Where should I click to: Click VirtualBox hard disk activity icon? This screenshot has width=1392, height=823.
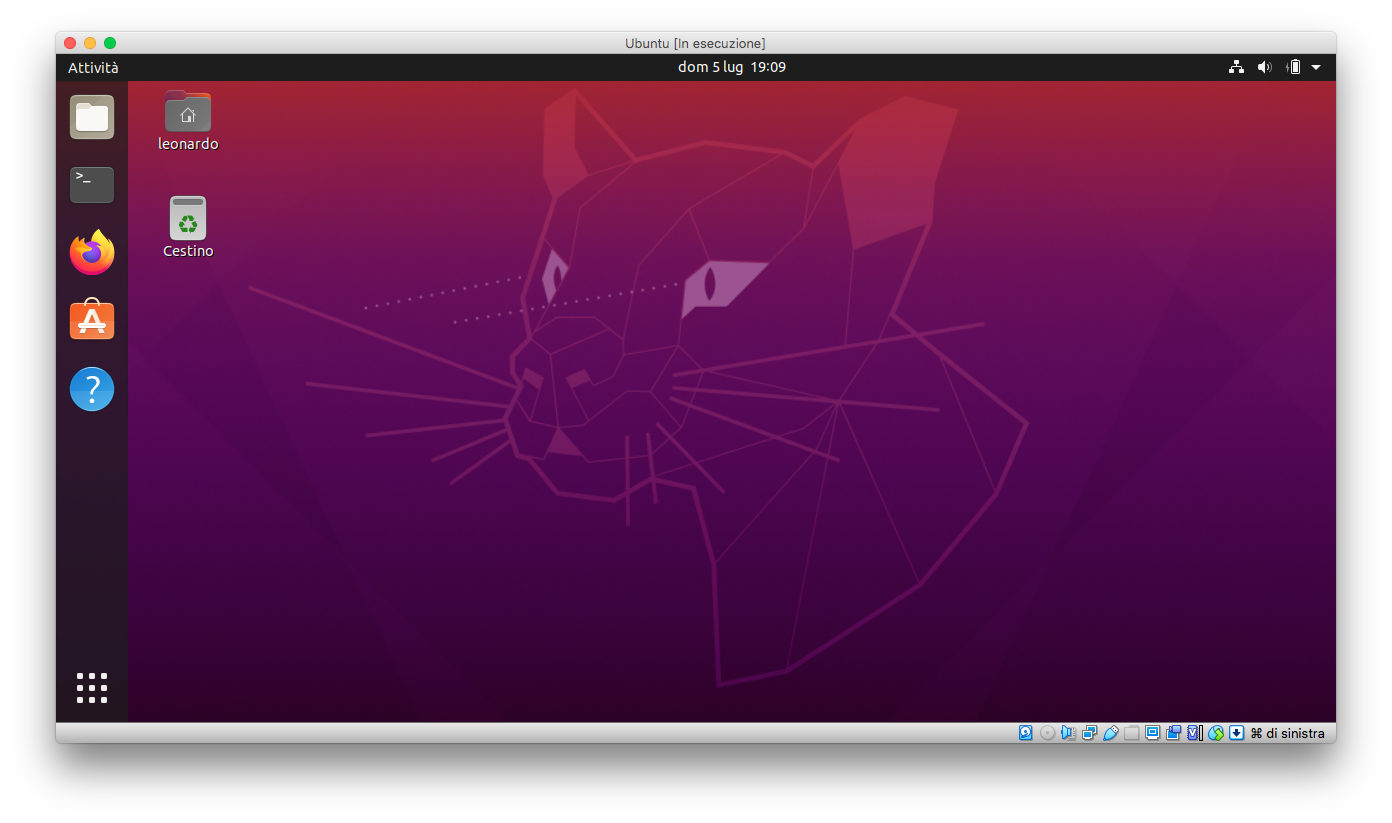(x=1026, y=733)
